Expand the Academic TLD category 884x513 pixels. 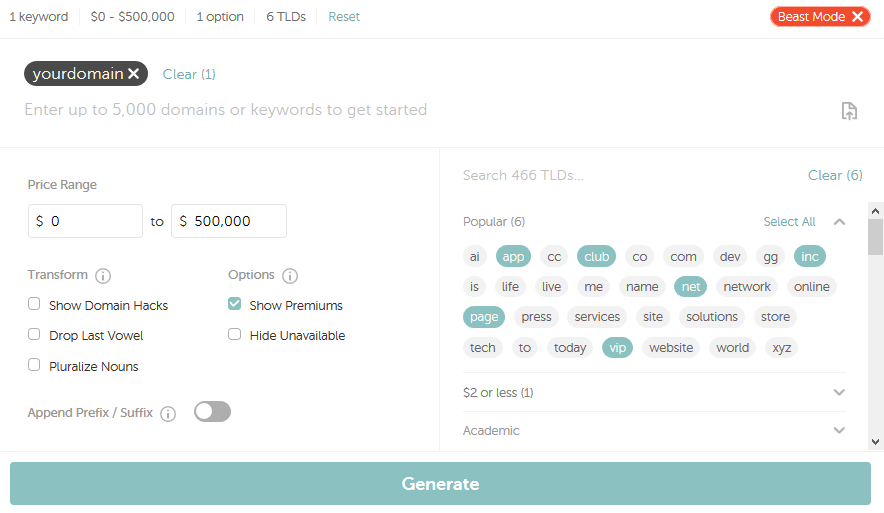click(839, 431)
